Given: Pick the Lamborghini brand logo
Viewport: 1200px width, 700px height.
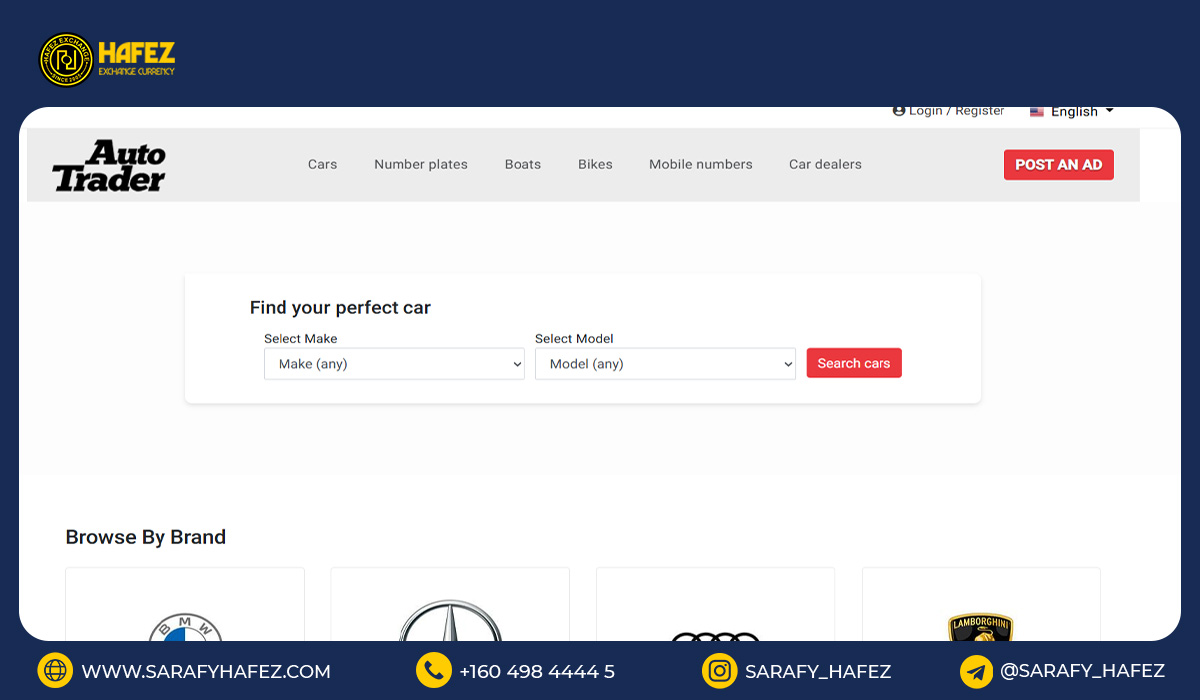Looking at the screenshot, I should pos(980,627).
